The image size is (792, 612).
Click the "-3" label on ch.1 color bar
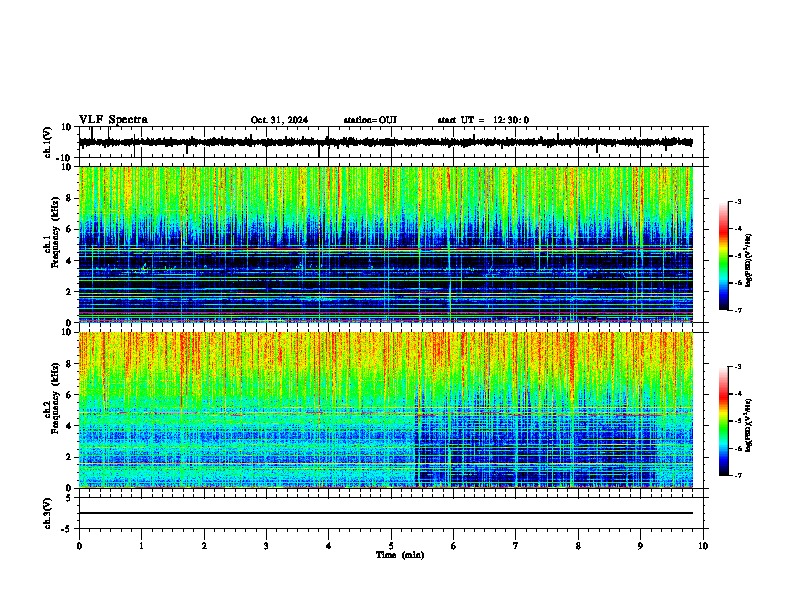coord(738,201)
